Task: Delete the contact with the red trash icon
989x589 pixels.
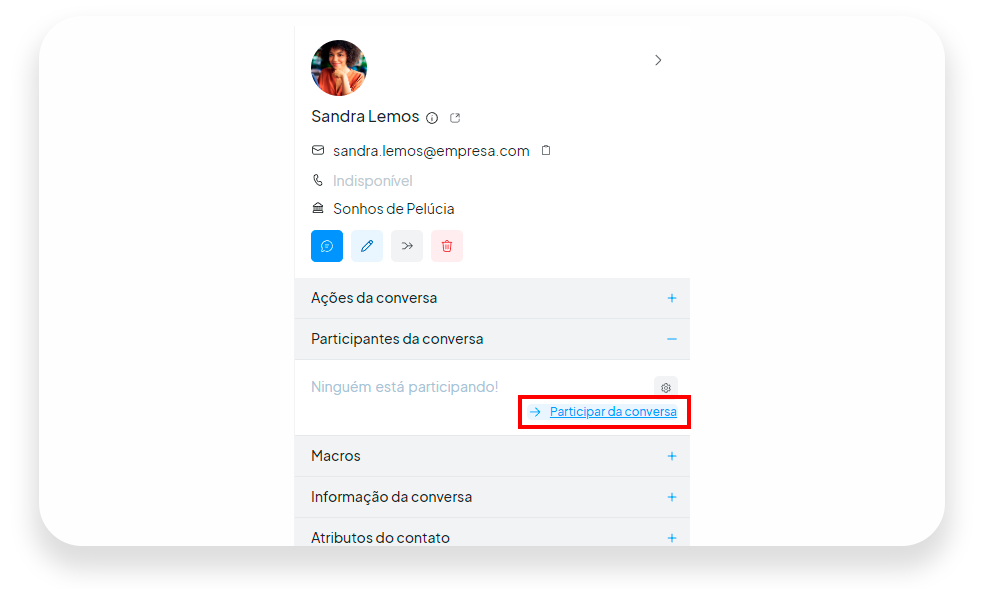Action: (447, 246)
